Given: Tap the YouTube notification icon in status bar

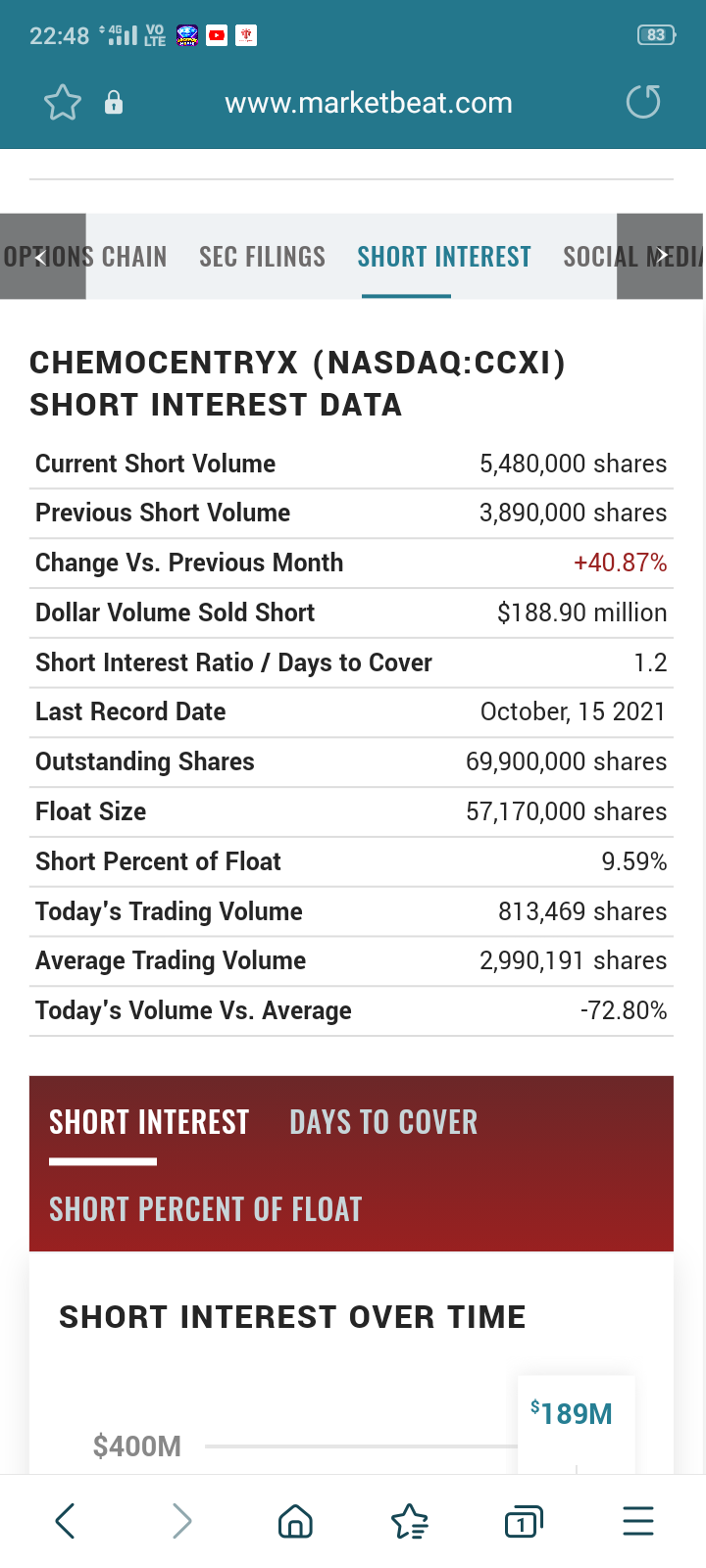Looking at the screenshot, I should (x=217, y=36).
